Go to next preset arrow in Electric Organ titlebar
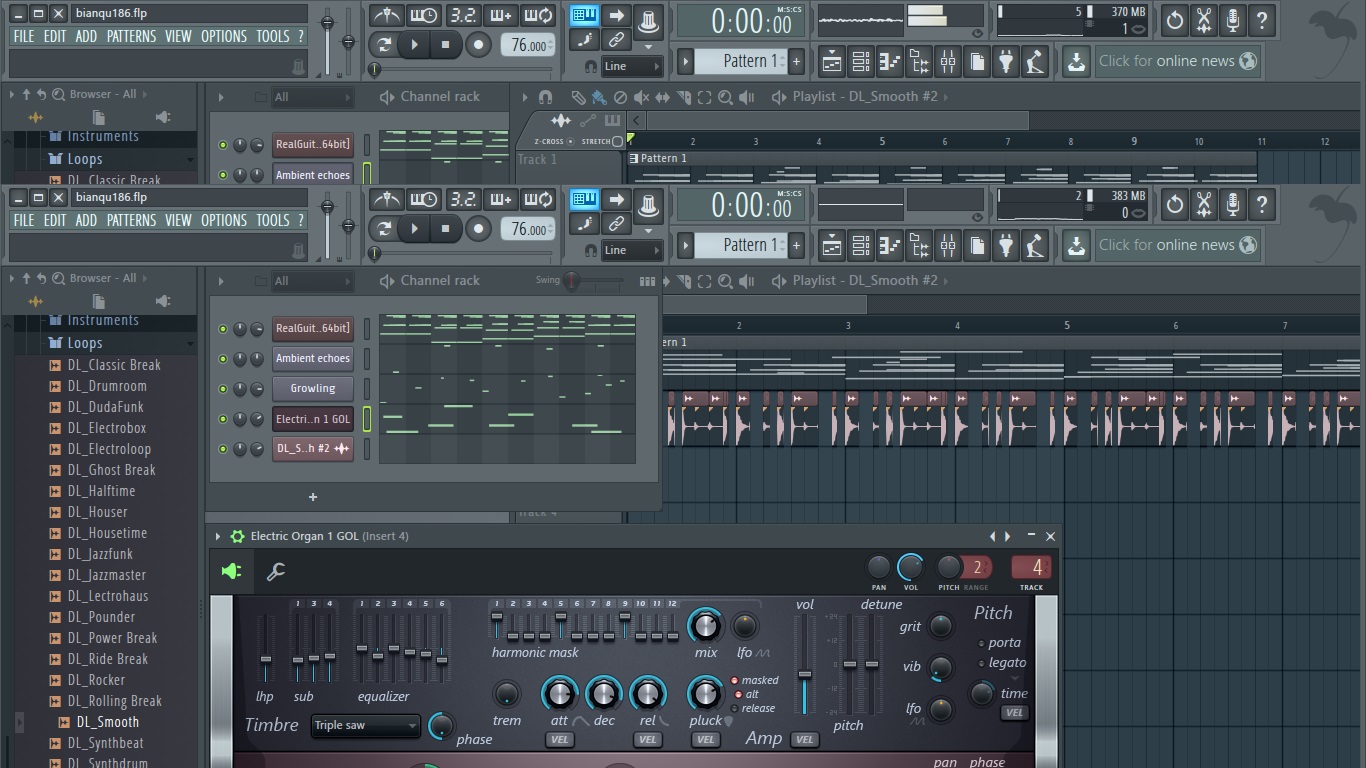1366x768 pixels. (1007, 537)
